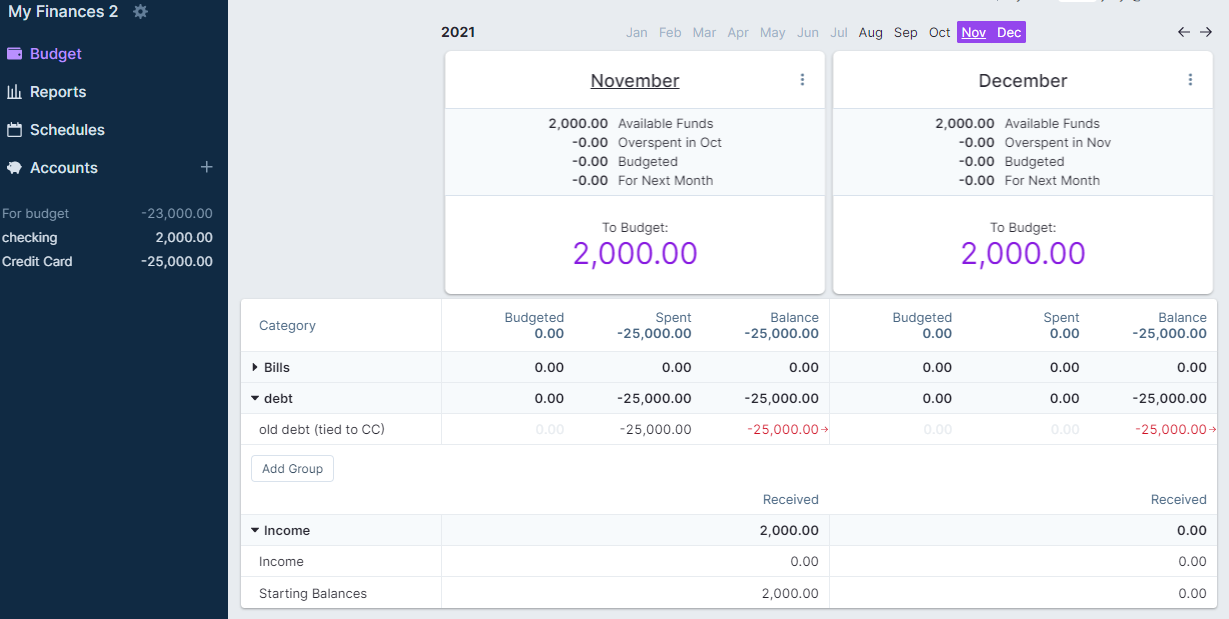The height and width of the screenshot is (619, 1229).
Task: Click November For Next Month line
Action: pos(643,181)
